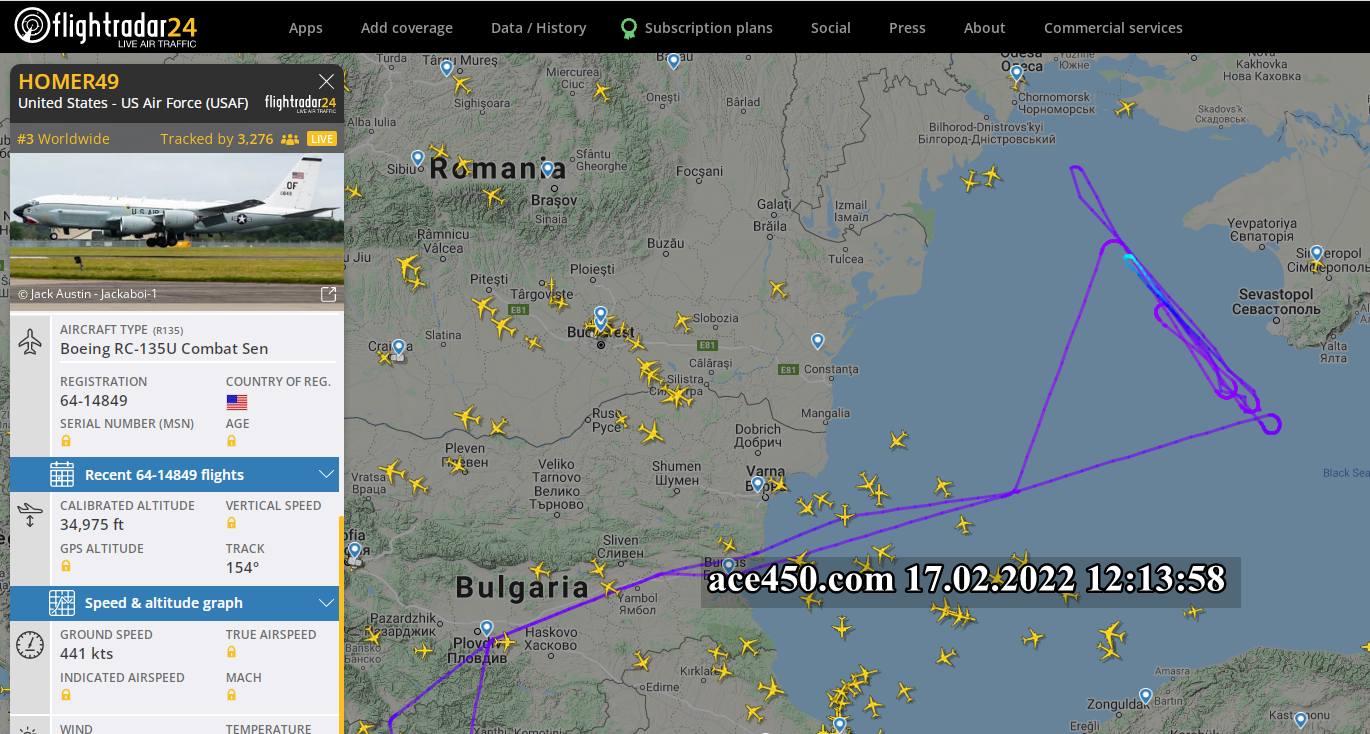The image size is (1370, 734).
Task: Click the Flightradar24 logo icon
Action: coord(32,26)
